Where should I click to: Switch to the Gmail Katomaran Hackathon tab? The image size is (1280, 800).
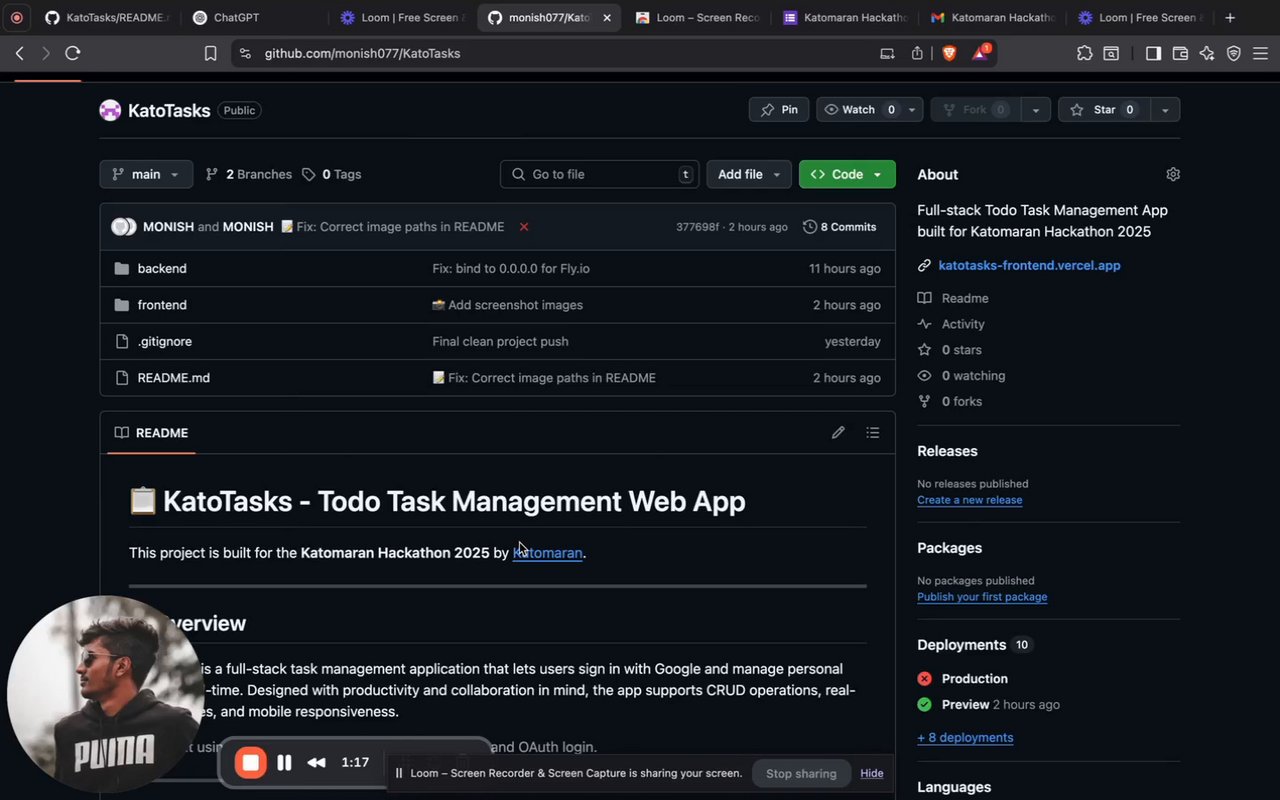coord(994,17)
